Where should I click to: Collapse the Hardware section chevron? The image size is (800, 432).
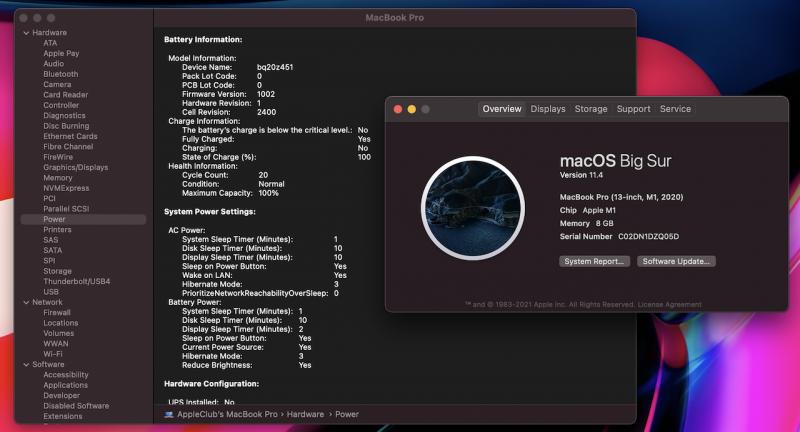26,33
